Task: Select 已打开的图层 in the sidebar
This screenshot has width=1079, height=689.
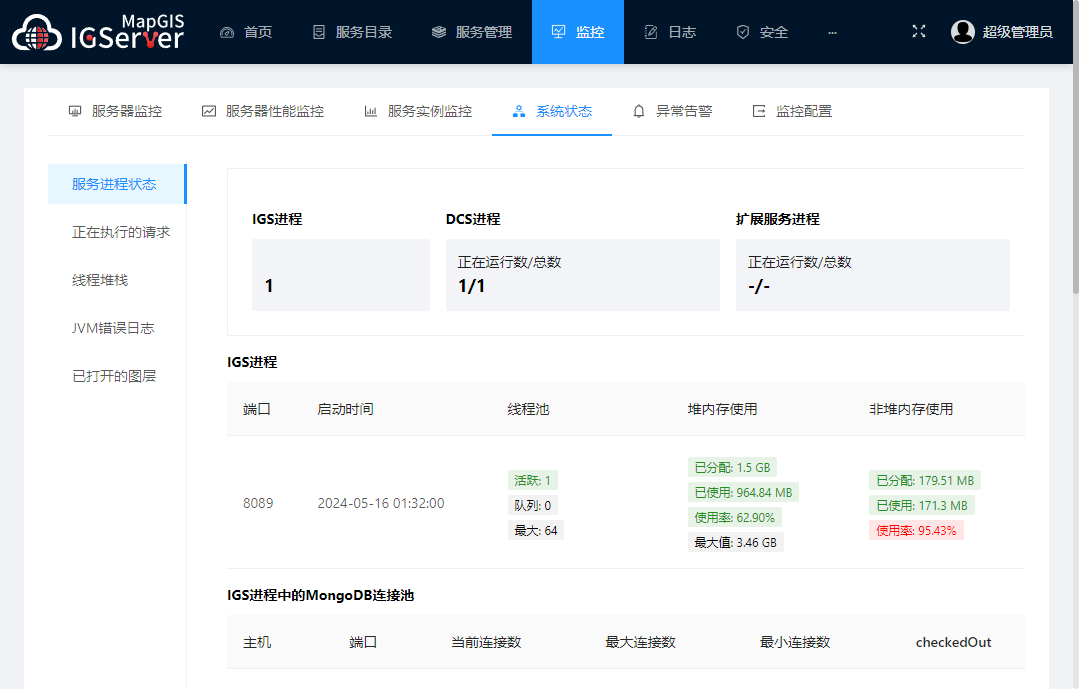Action: click(114, 376)
